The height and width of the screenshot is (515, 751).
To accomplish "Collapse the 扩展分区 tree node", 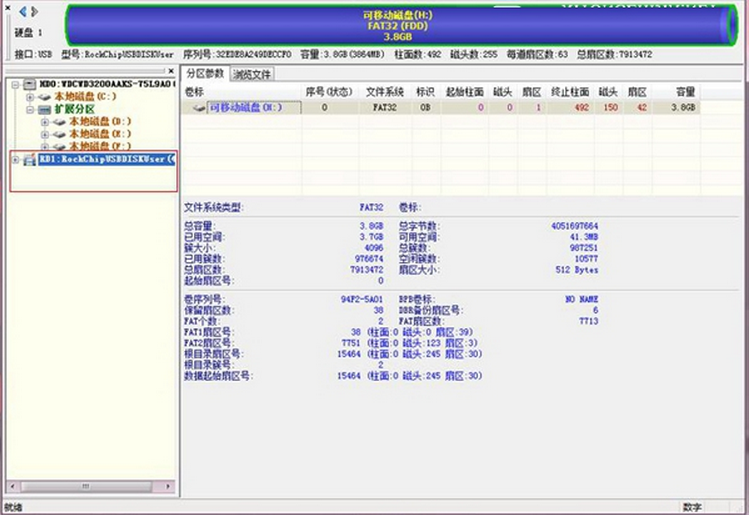I will [30, 109].
